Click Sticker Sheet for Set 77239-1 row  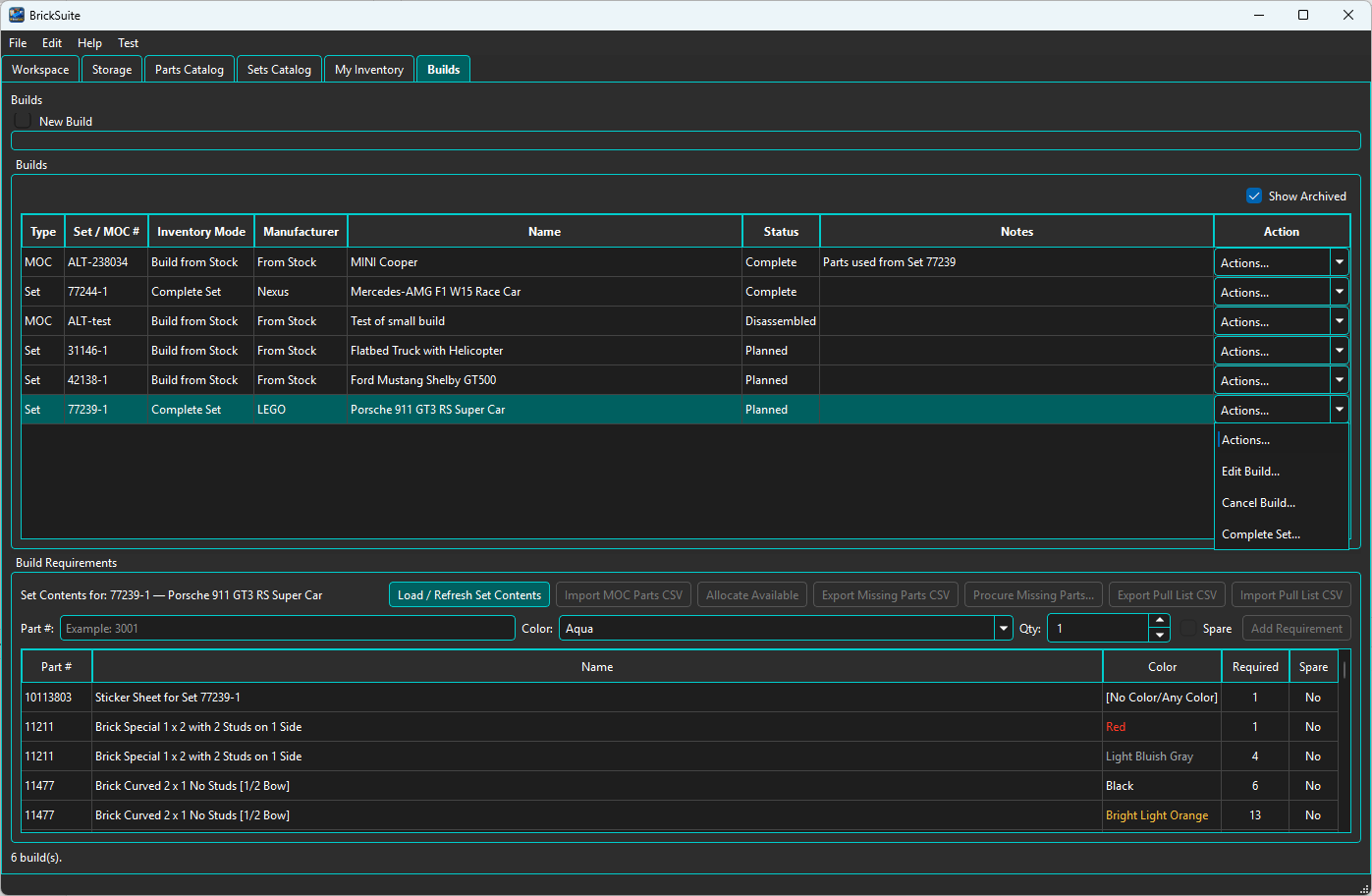tap(680, 698)
